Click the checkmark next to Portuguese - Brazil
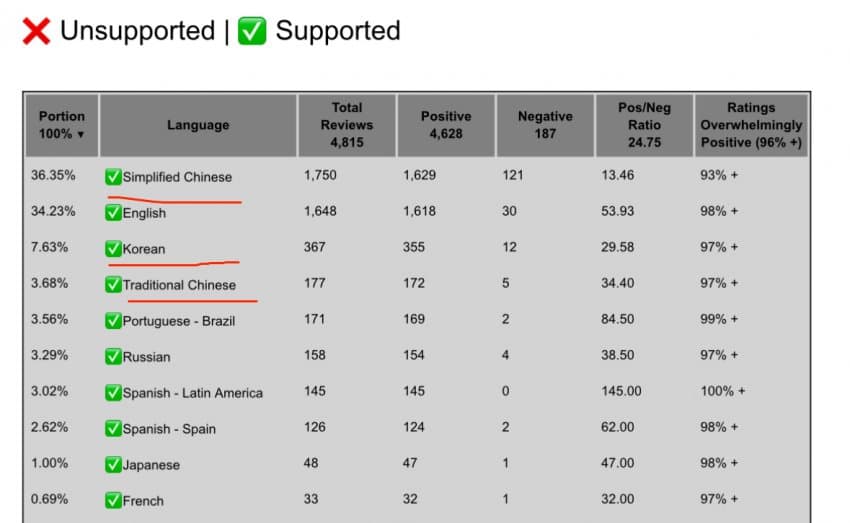Viewport: 850px width, 523px height. coord(113,321)
